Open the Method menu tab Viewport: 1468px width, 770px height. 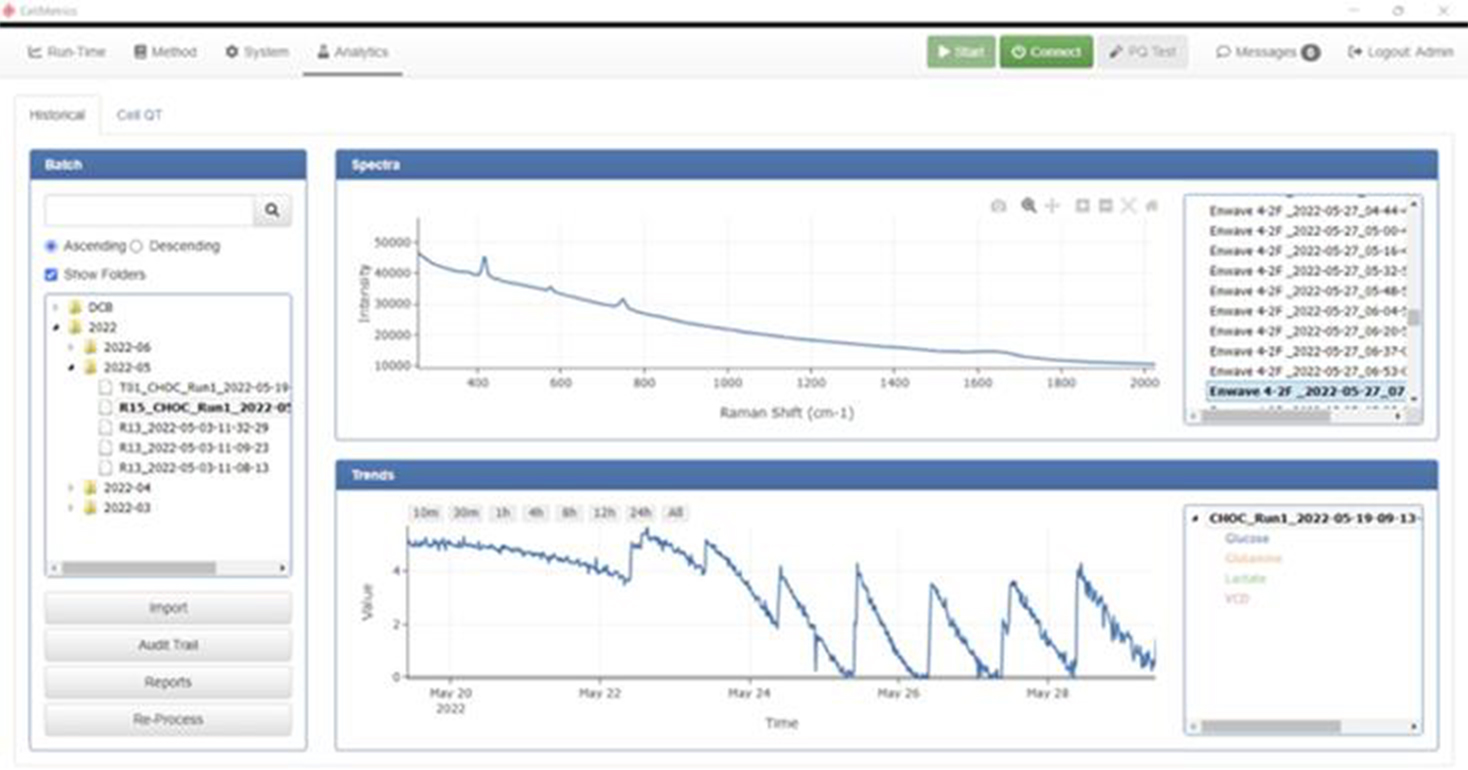coord(166,52)
